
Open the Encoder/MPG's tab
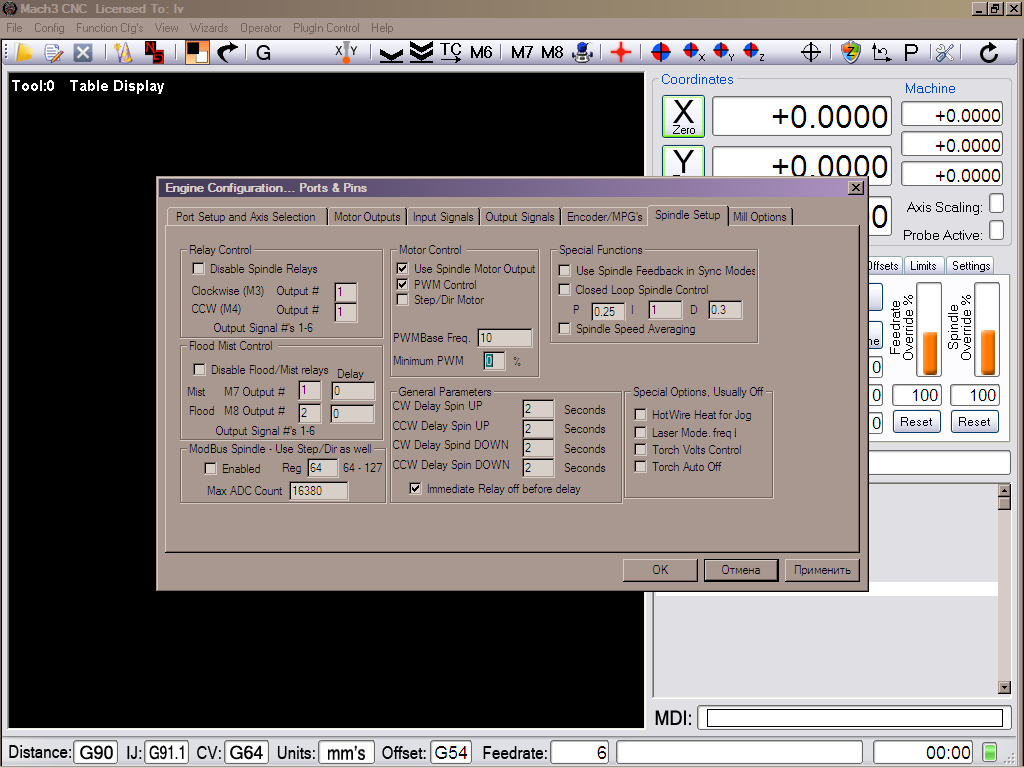[x=605, y=217]
